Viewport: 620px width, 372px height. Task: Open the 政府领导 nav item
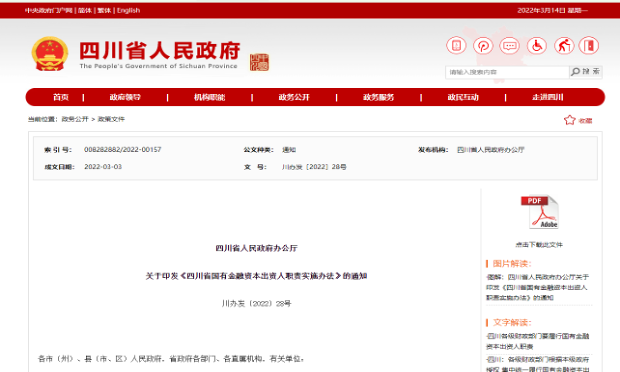tap(125, 97)
